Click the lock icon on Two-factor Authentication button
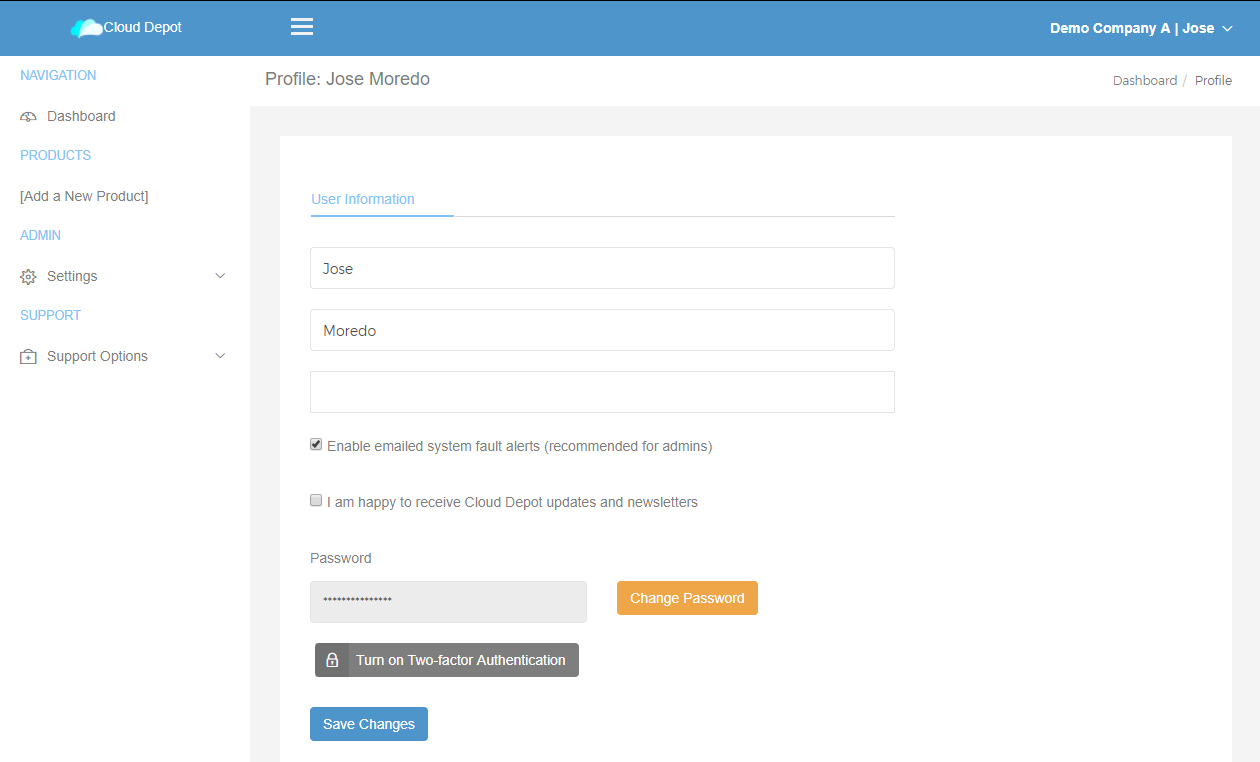 [332, 659]
